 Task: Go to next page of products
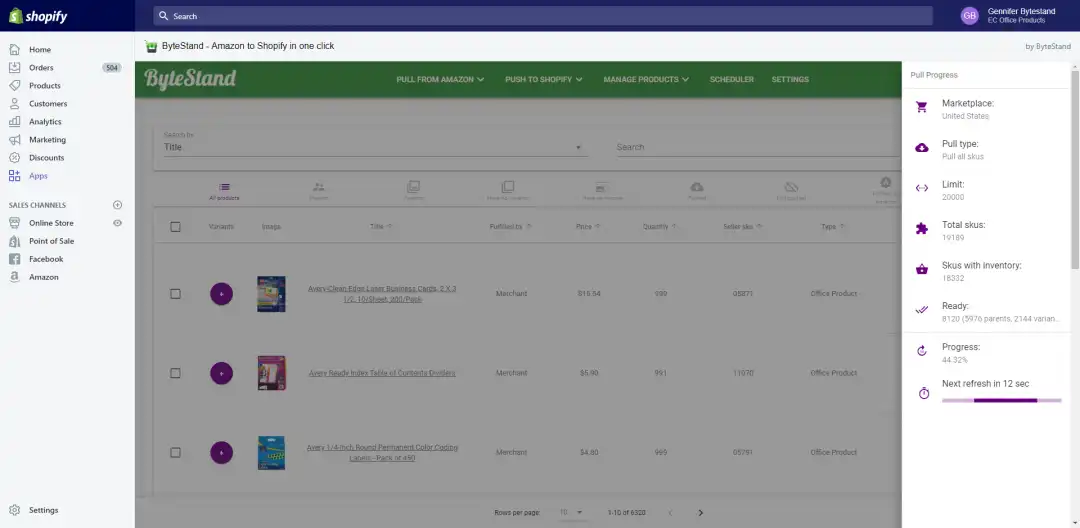(700, 513)
